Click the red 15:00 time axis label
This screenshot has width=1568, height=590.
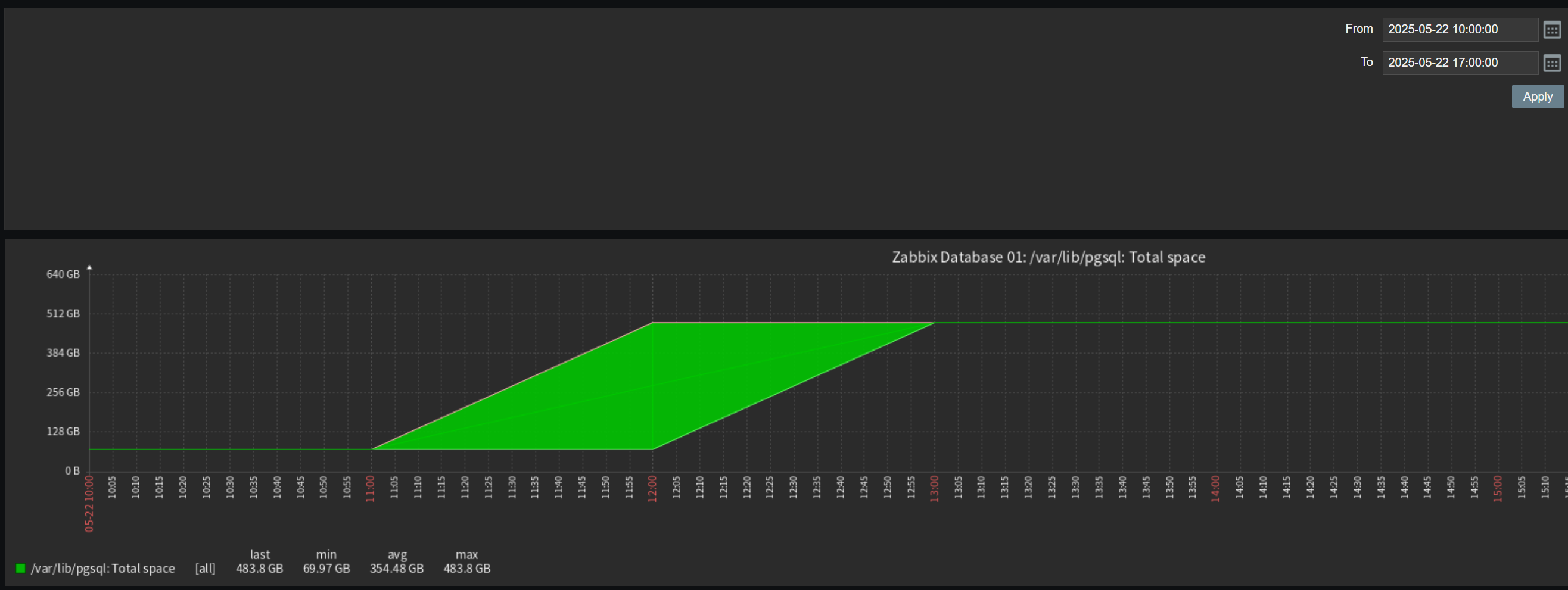tap(1497, 489)
